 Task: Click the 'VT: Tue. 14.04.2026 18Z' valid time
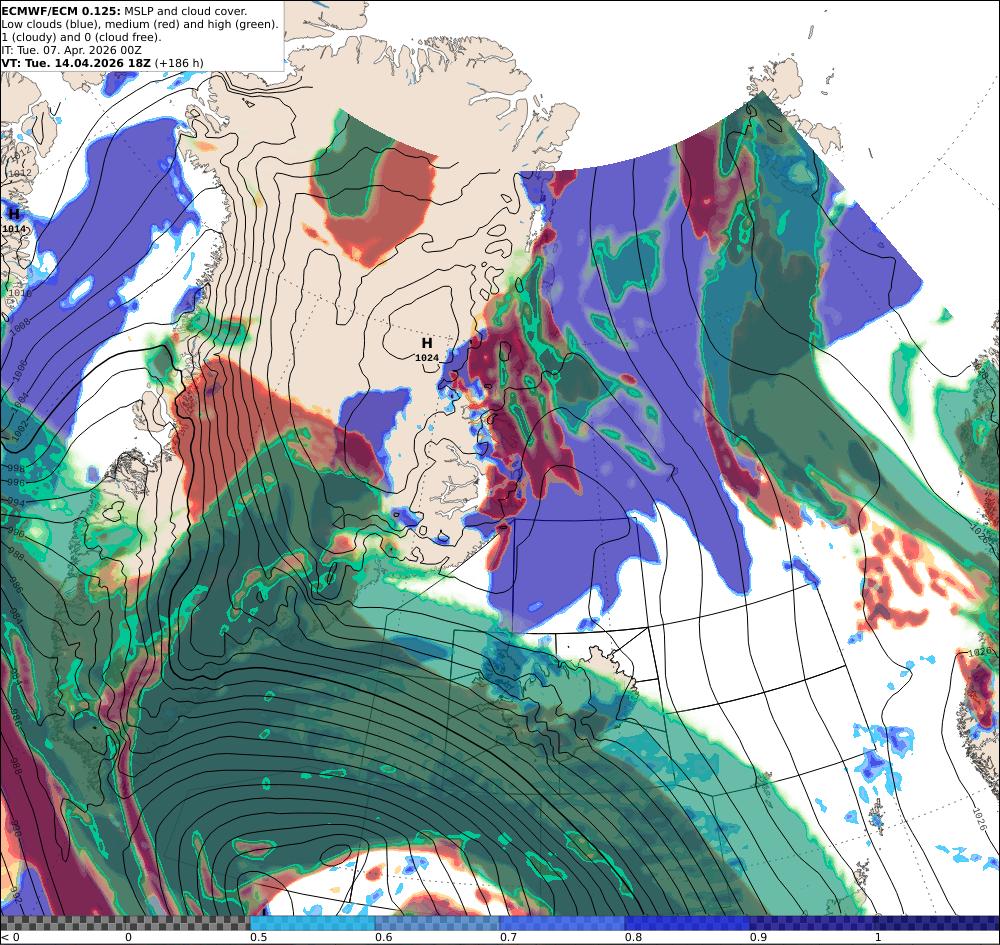pyautogui.click(x=76, y=63)
